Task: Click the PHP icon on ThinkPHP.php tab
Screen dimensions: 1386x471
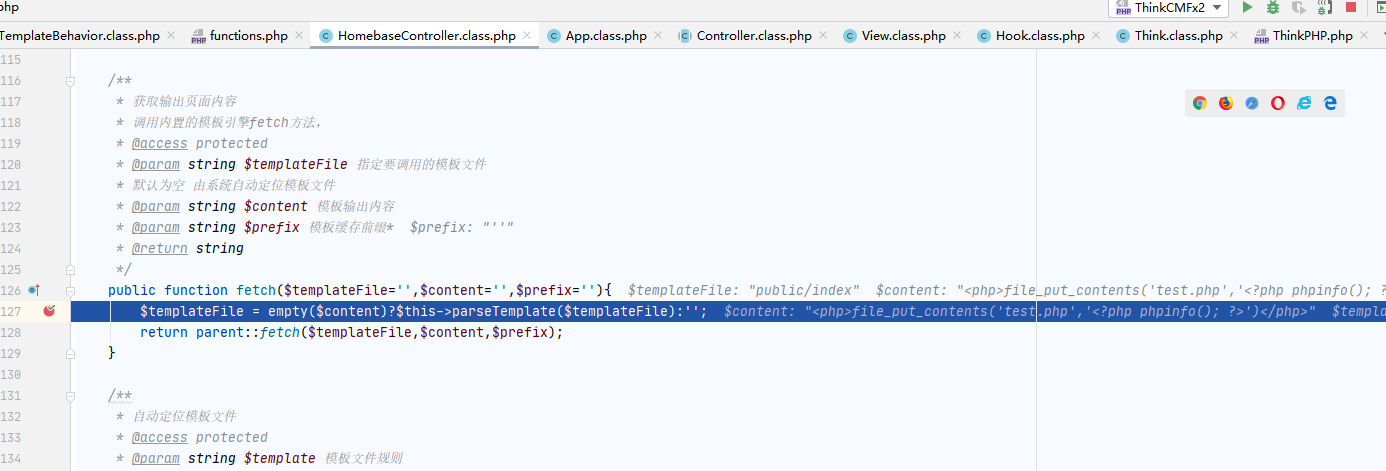Action: click(1261, 36)
